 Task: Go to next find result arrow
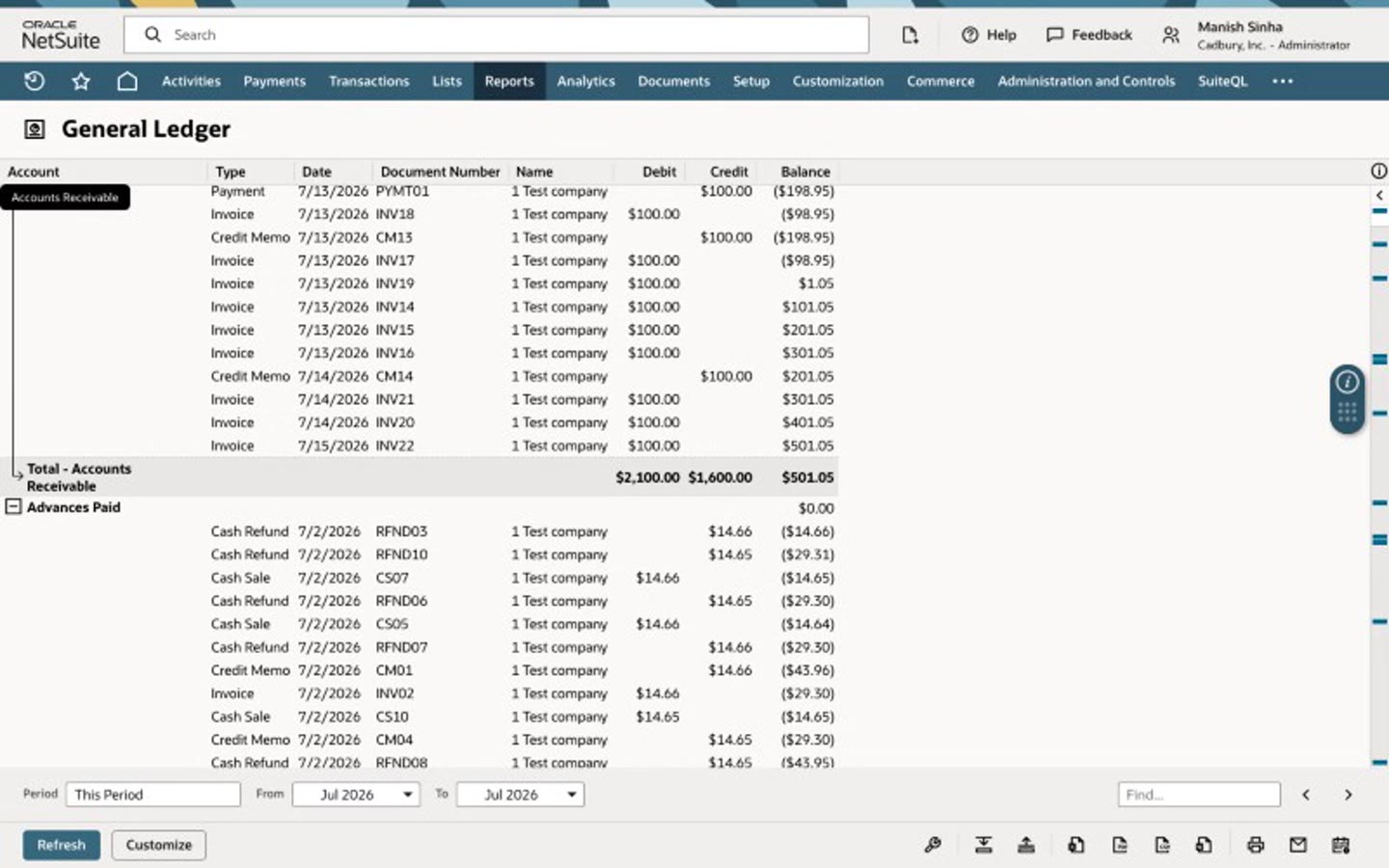click(x=1348, y=795)
